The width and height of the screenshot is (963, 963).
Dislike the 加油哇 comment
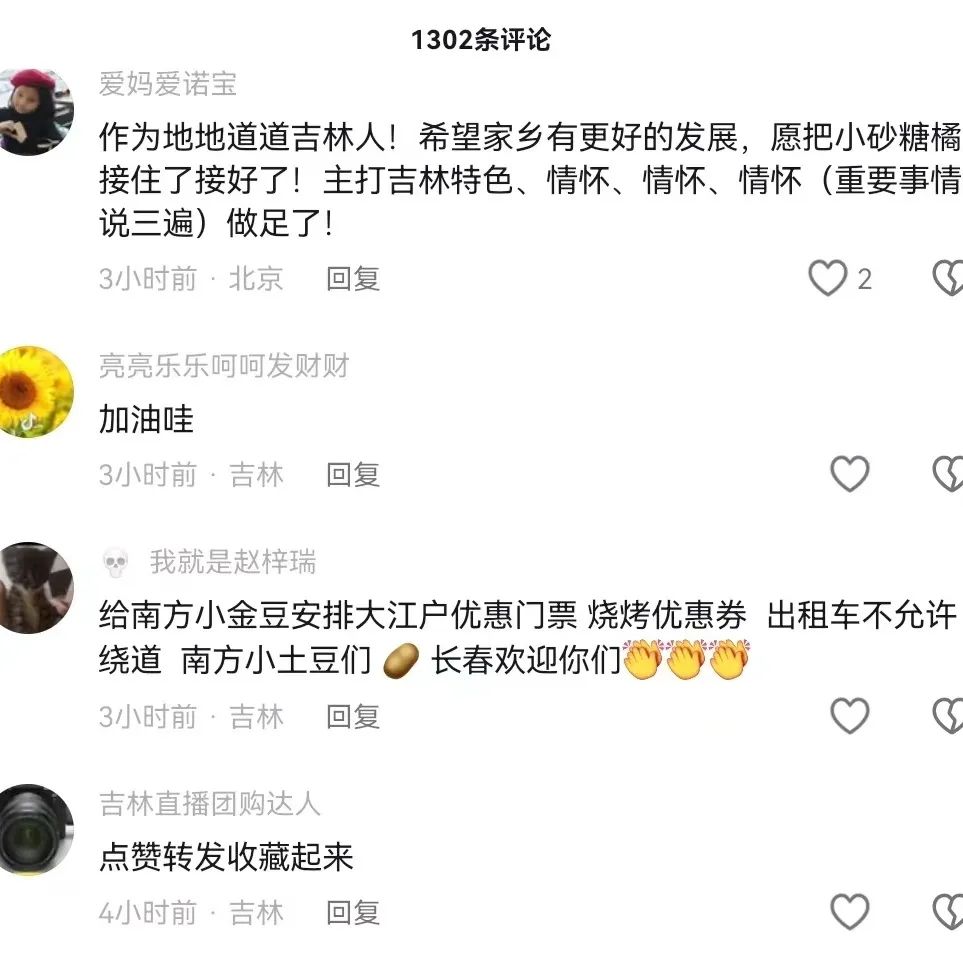[x=948, y=474]
